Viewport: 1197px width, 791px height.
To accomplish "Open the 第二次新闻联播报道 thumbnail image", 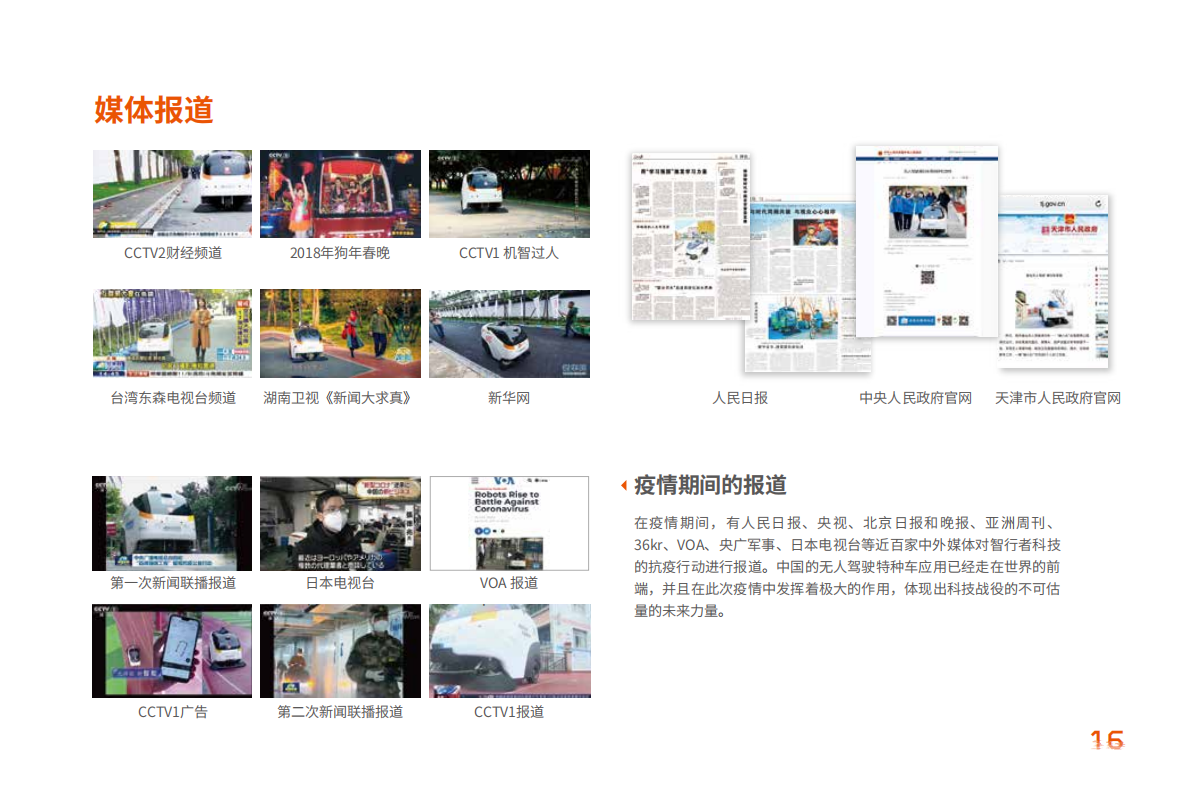I will 340,651.
